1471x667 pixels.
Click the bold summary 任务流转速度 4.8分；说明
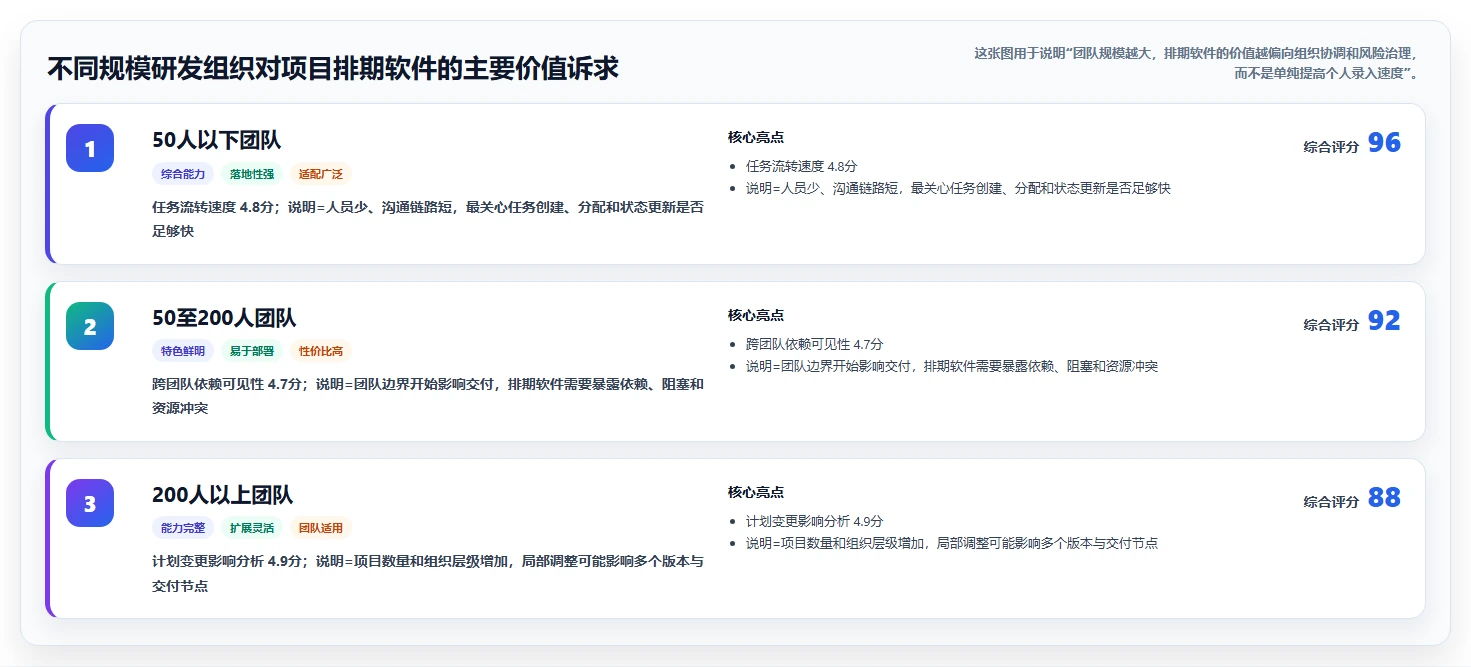428,219
